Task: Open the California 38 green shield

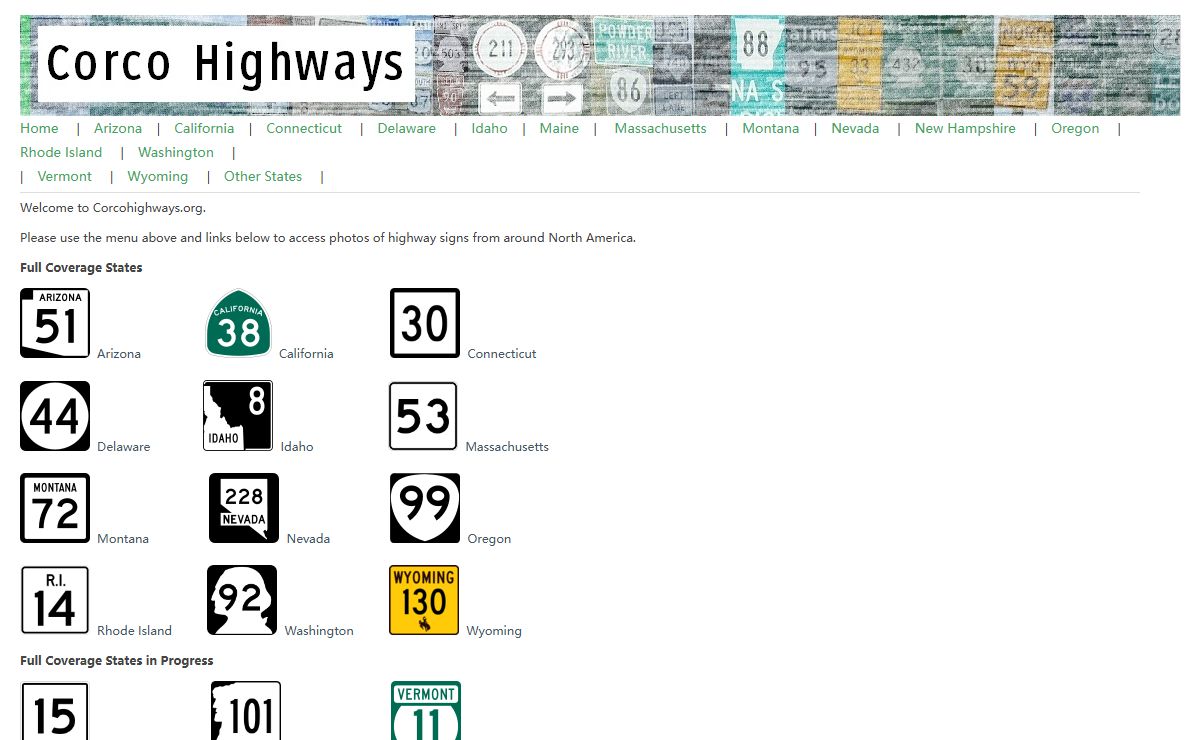Action: (238, 323)
